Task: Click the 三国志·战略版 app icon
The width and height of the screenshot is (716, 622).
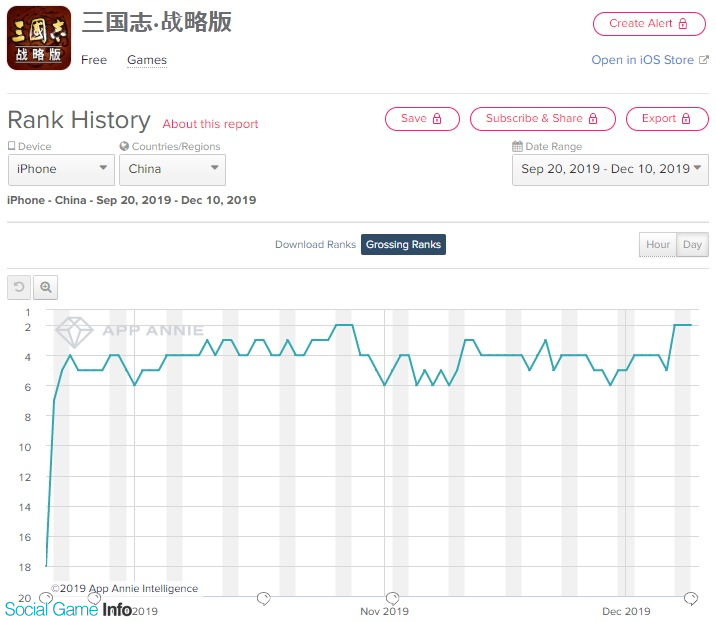Action: [39, 38]
